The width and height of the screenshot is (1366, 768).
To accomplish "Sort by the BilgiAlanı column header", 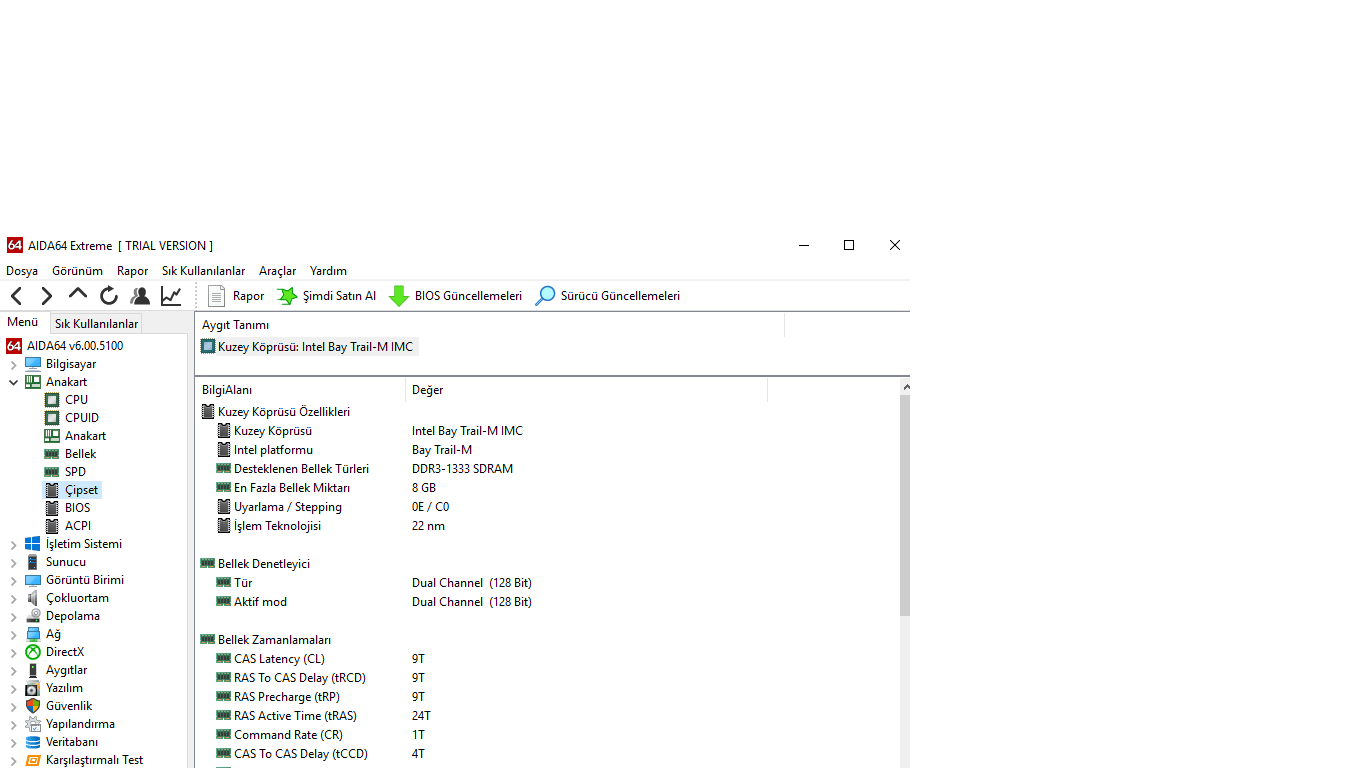I will coord(300,390).
